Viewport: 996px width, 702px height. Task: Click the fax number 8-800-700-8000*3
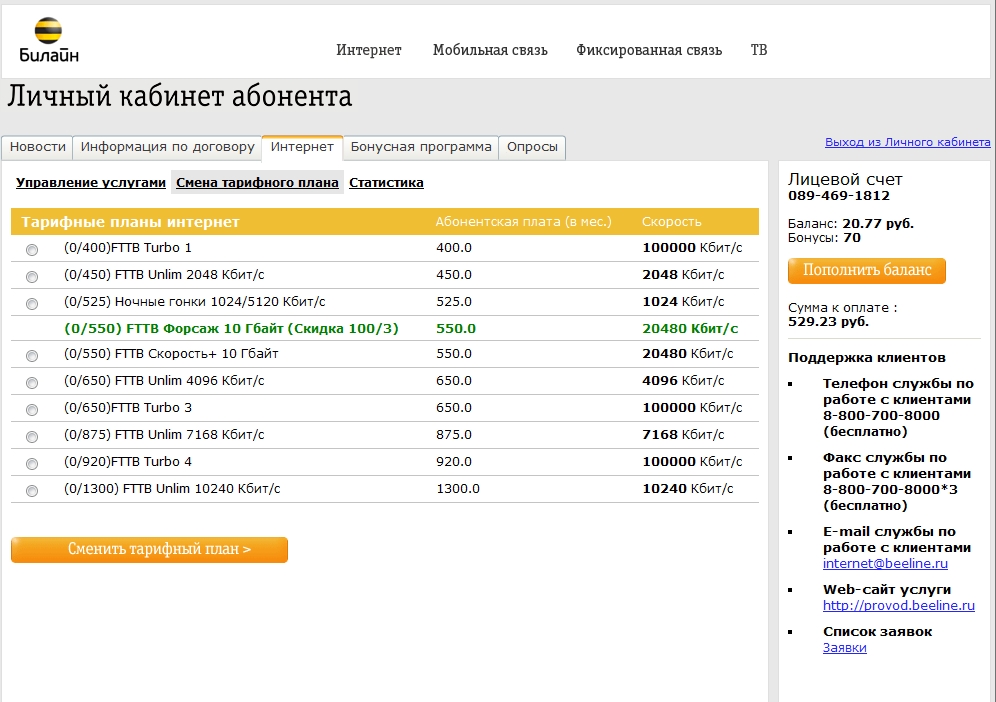click(890, 490)
